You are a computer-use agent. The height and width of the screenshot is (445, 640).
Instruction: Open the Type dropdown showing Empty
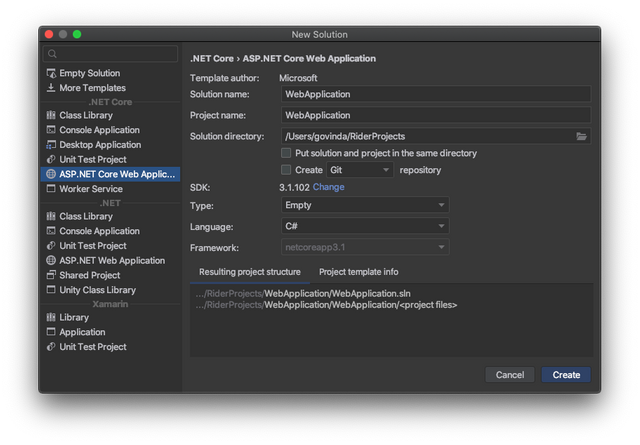tap(364, 205)
